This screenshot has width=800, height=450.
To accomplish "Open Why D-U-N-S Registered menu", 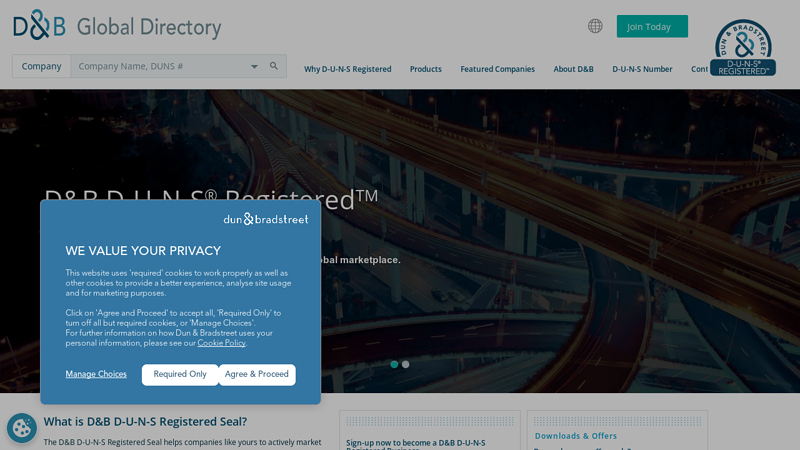I will click(347, 69).
